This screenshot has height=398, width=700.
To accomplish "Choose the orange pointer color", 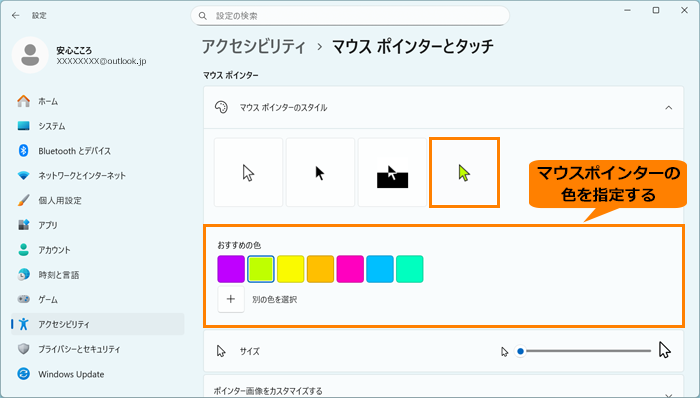I will (321, 269).
